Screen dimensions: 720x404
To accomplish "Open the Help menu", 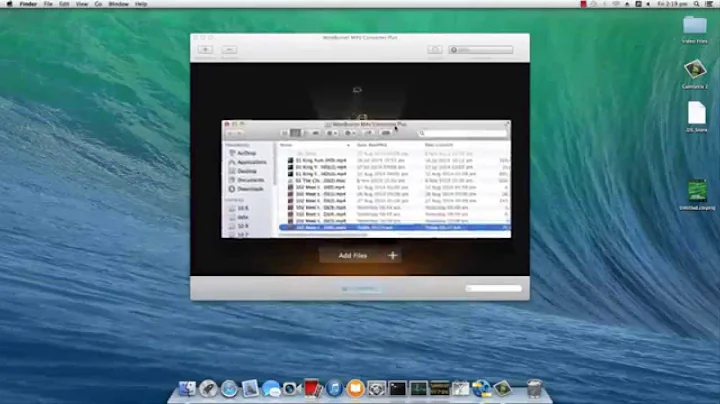I will 141,4.
